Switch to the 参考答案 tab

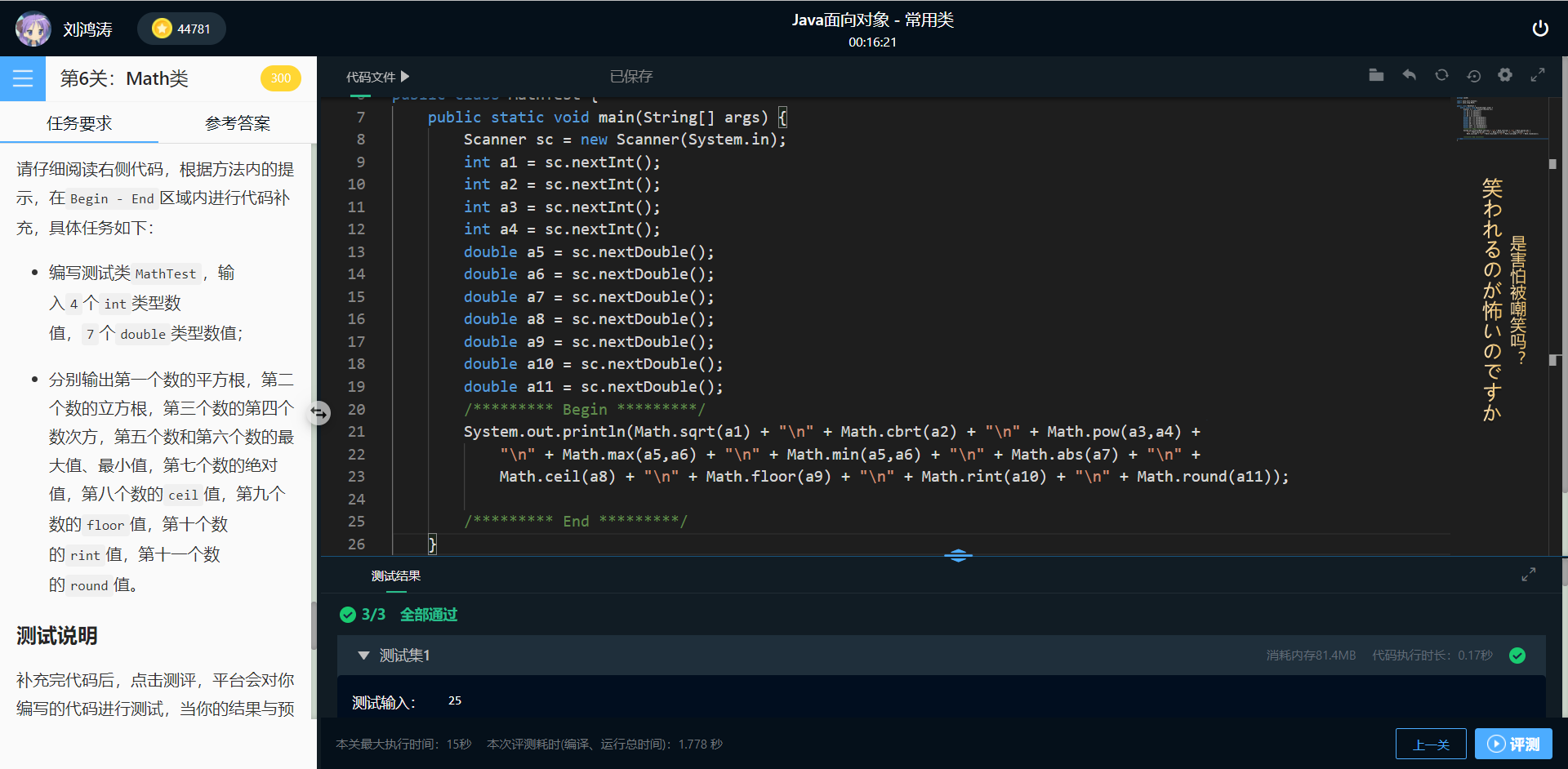(237, 122)
